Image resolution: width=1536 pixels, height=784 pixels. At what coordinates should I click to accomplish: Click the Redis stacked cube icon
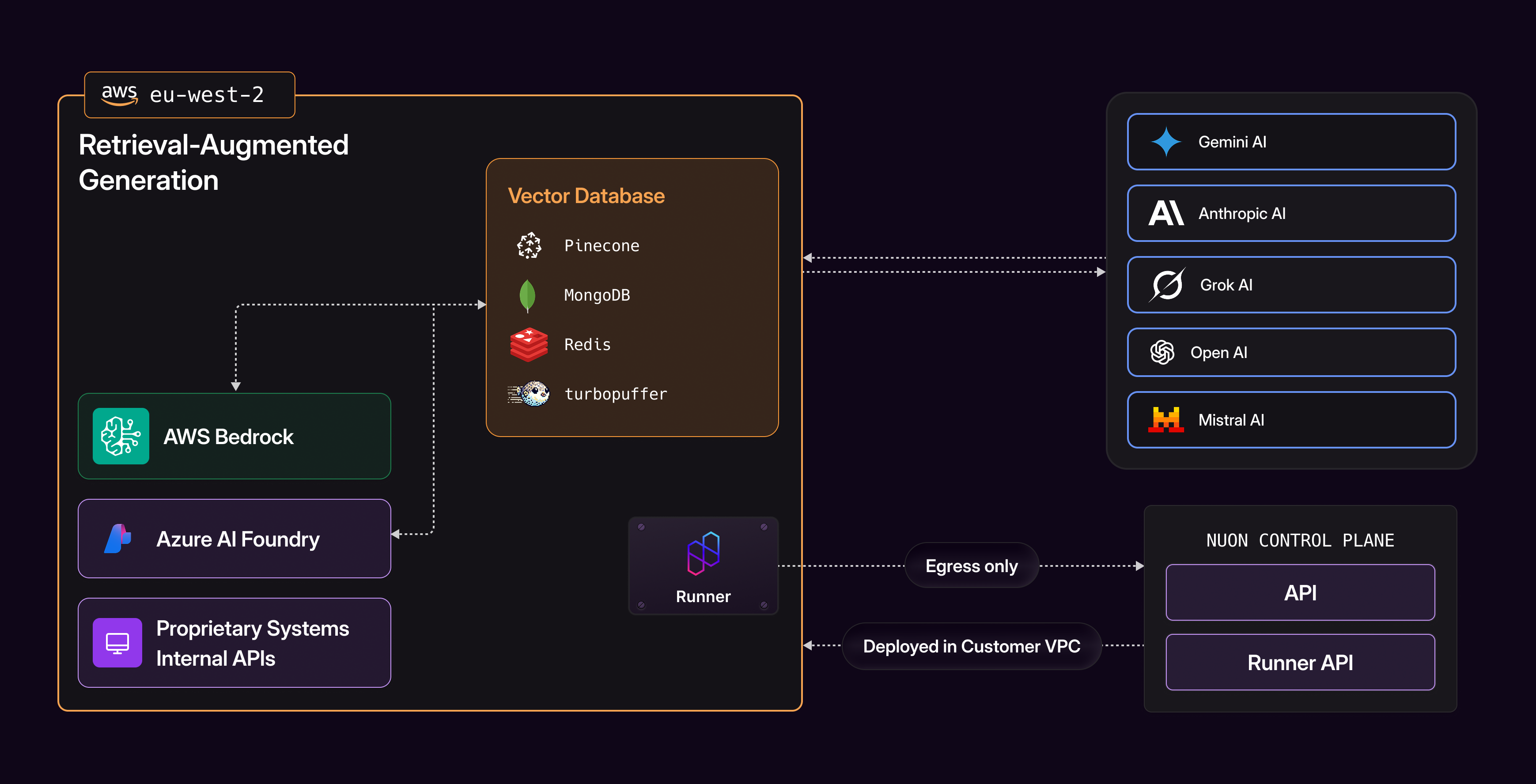click(x=528, y=345)
